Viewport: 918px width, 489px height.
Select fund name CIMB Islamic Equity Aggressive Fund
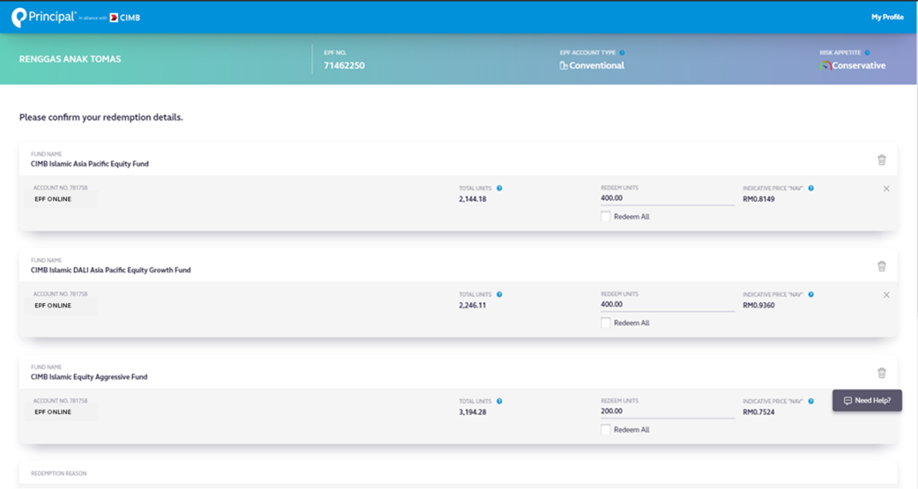tap(89, 377)
